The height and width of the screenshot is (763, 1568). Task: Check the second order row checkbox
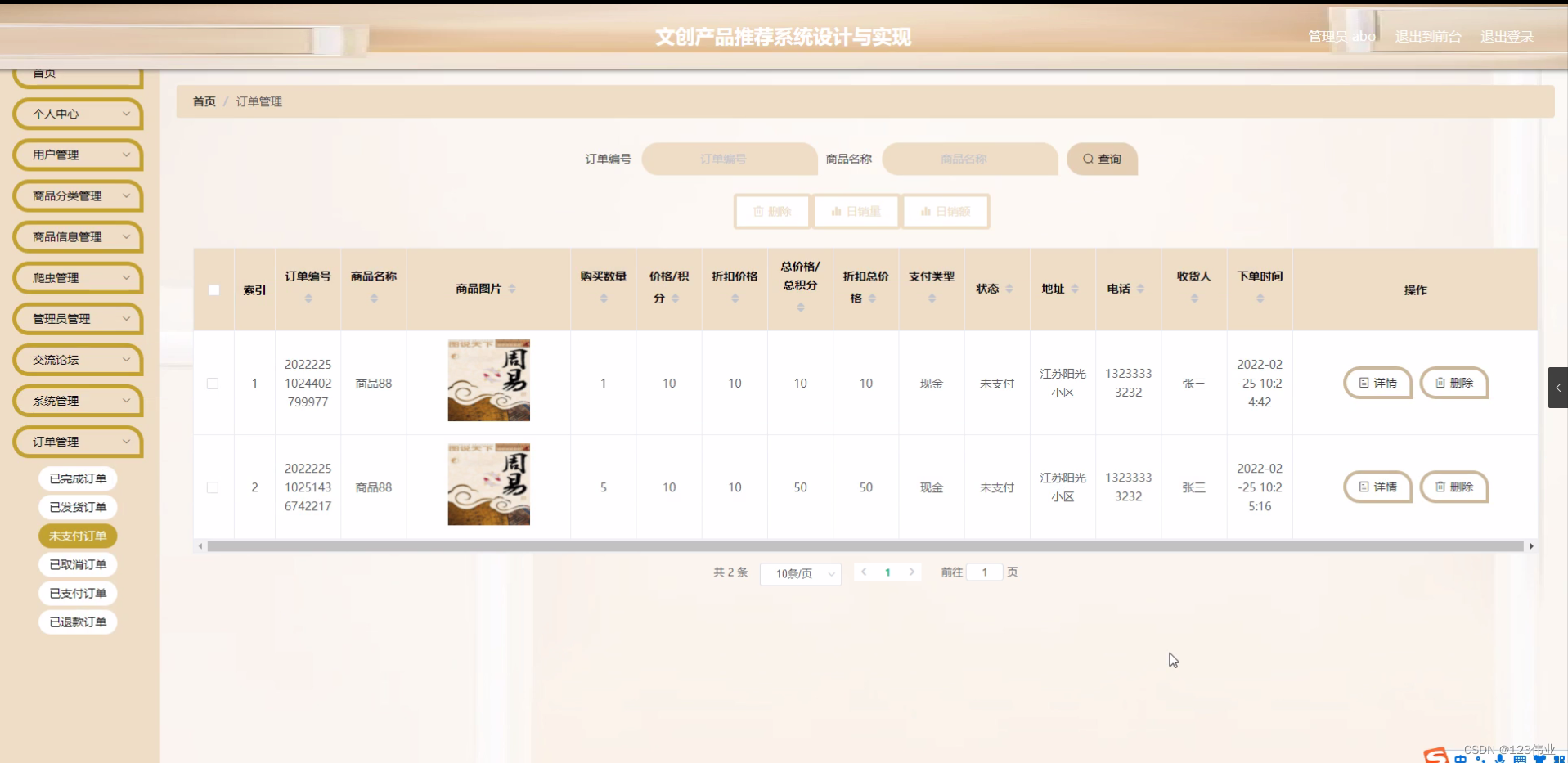coord(213,487)
